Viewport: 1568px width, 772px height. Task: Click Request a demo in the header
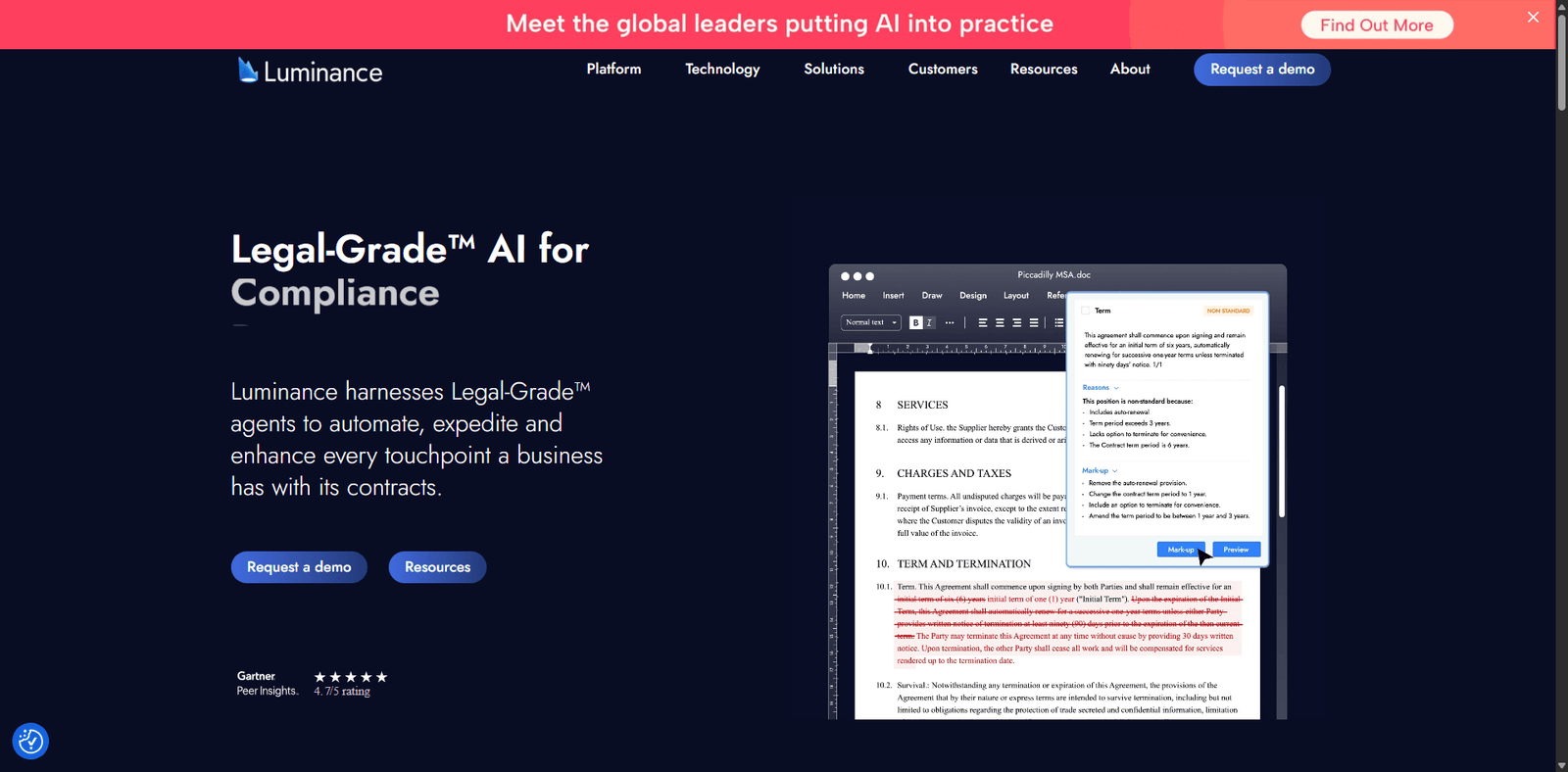pos(1261,69)
